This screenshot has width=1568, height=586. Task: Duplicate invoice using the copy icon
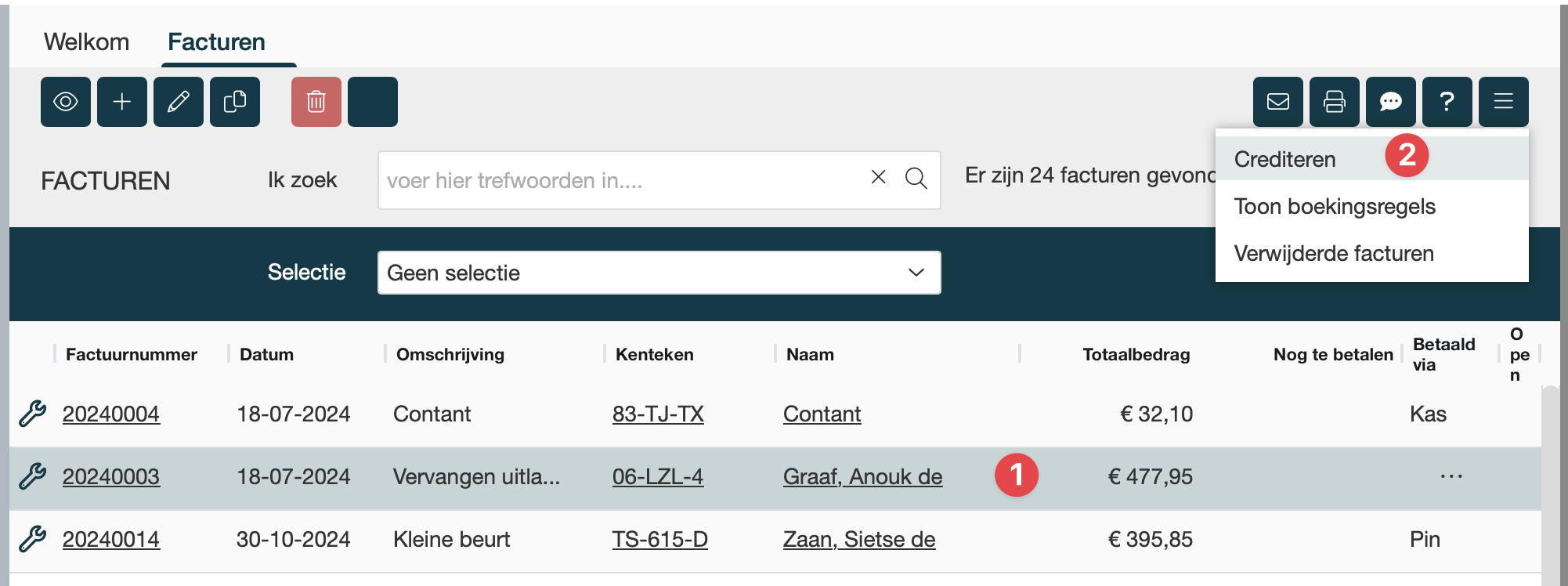[235, 102]
